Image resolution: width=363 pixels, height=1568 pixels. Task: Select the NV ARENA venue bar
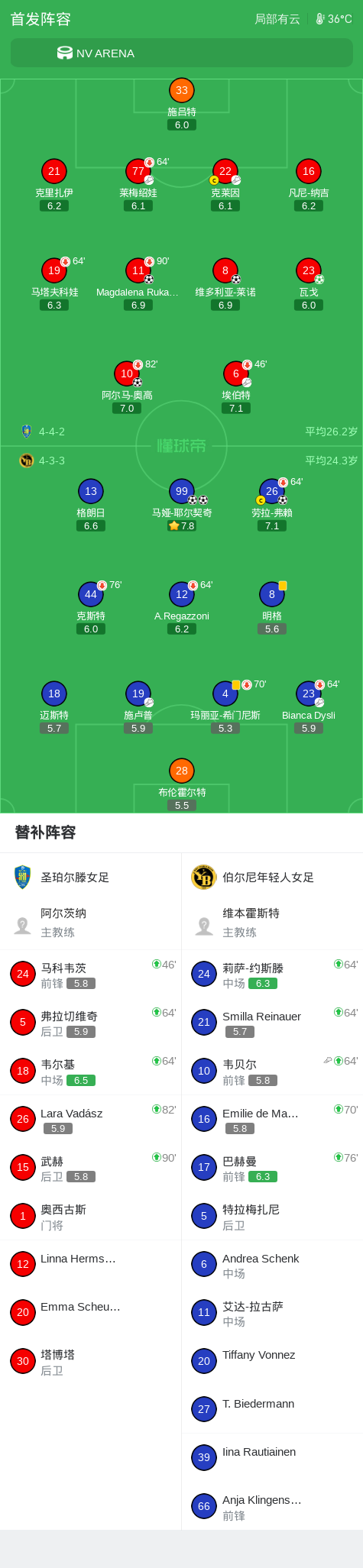coord(182,53)
